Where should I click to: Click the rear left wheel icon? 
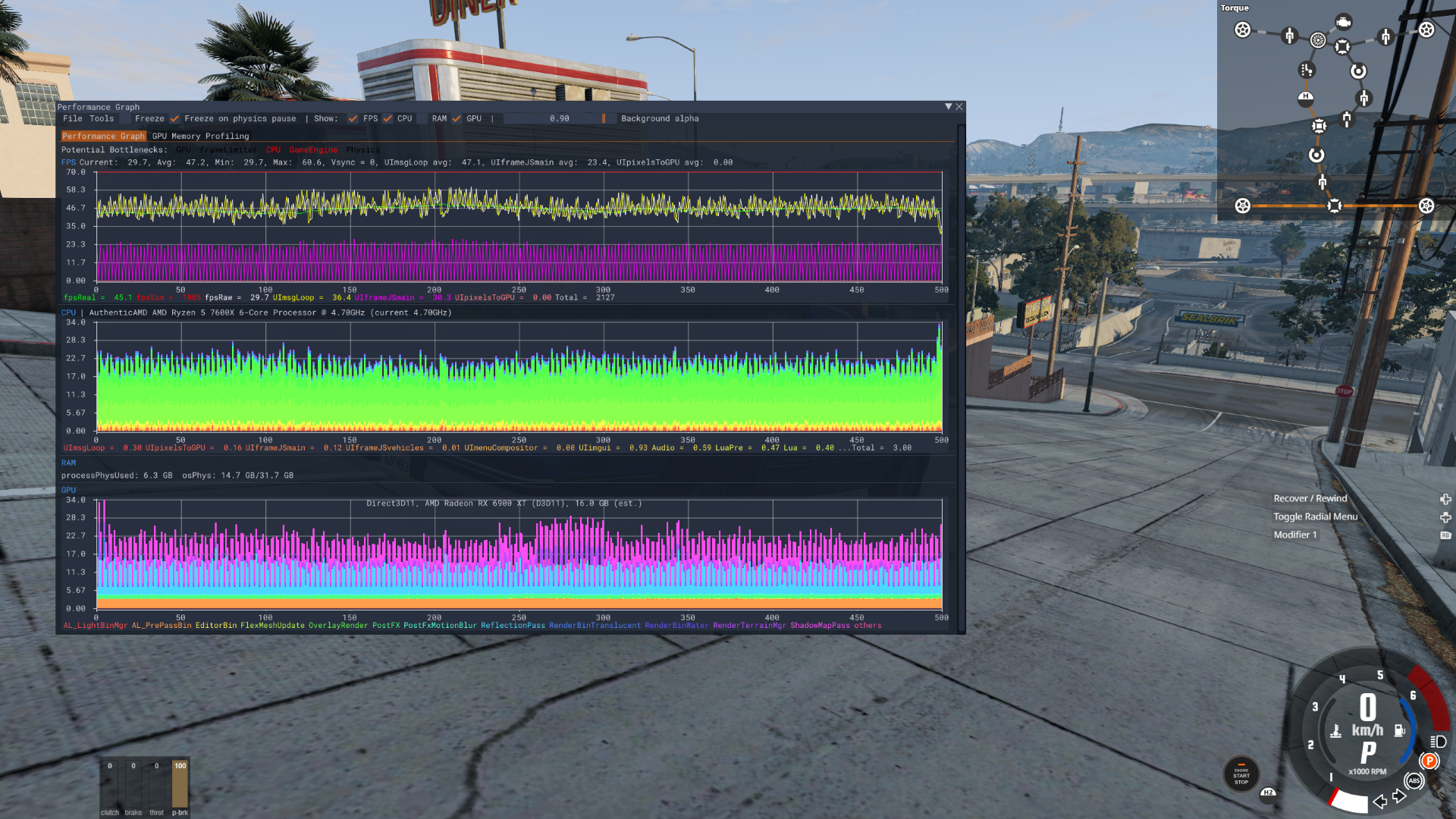[x=1242, y=206]
